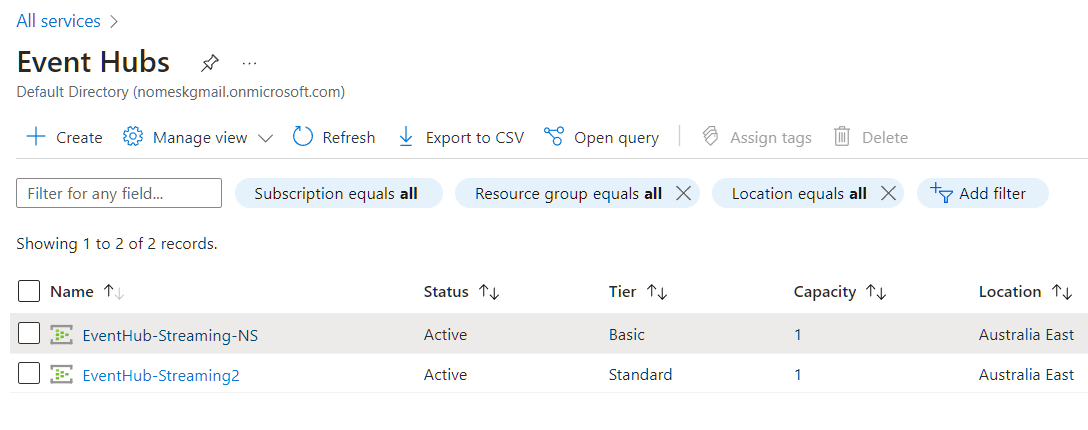Go back to All services breadcrumb

[58, 22]
